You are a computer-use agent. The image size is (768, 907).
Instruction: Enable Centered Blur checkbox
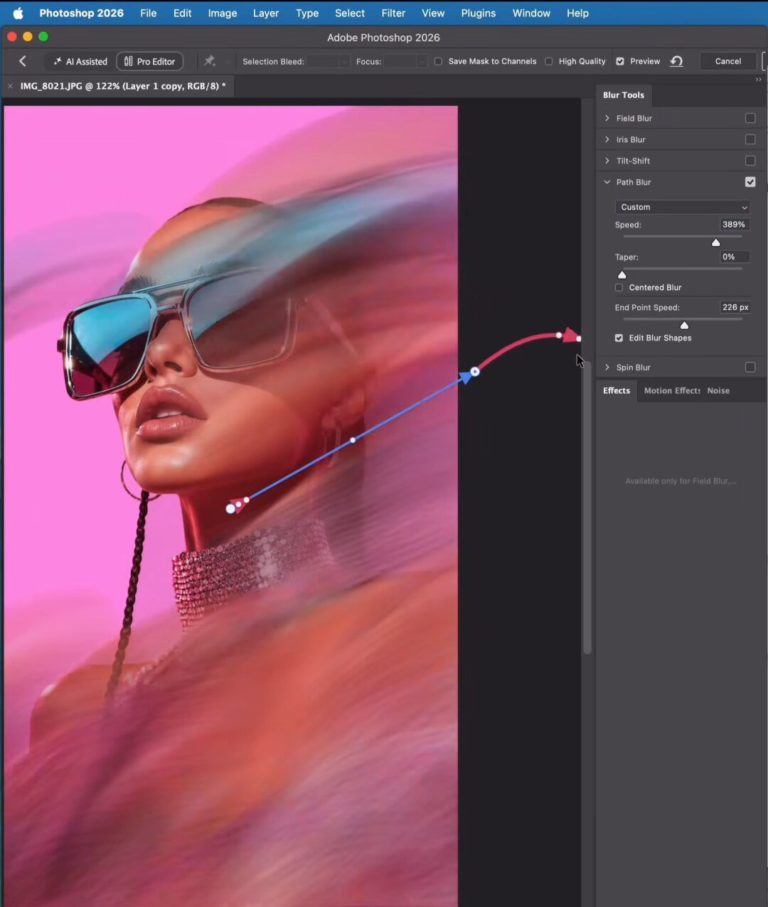coord(619,287)
